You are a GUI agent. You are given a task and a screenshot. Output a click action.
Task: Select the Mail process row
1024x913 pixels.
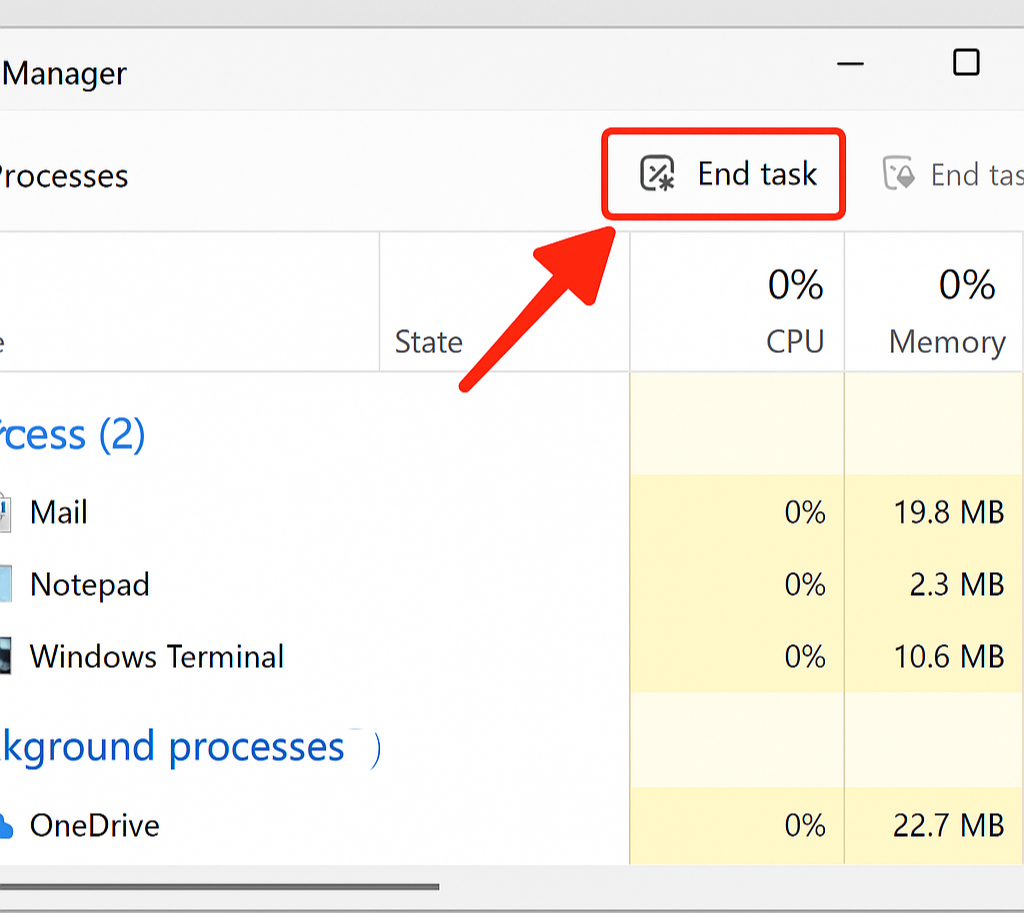[x=512, y=511]
